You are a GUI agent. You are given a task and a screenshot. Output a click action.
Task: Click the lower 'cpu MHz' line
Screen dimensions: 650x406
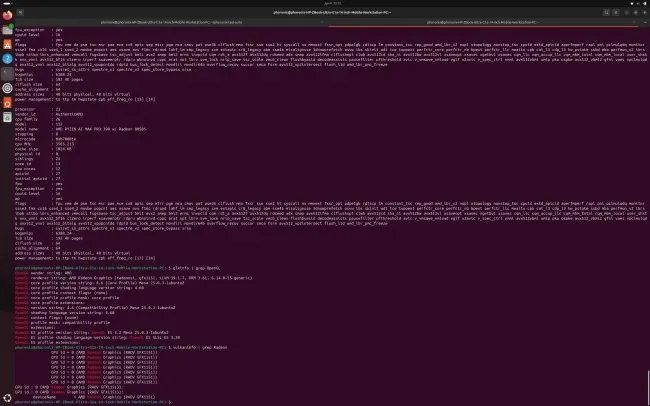coord(44,144)
